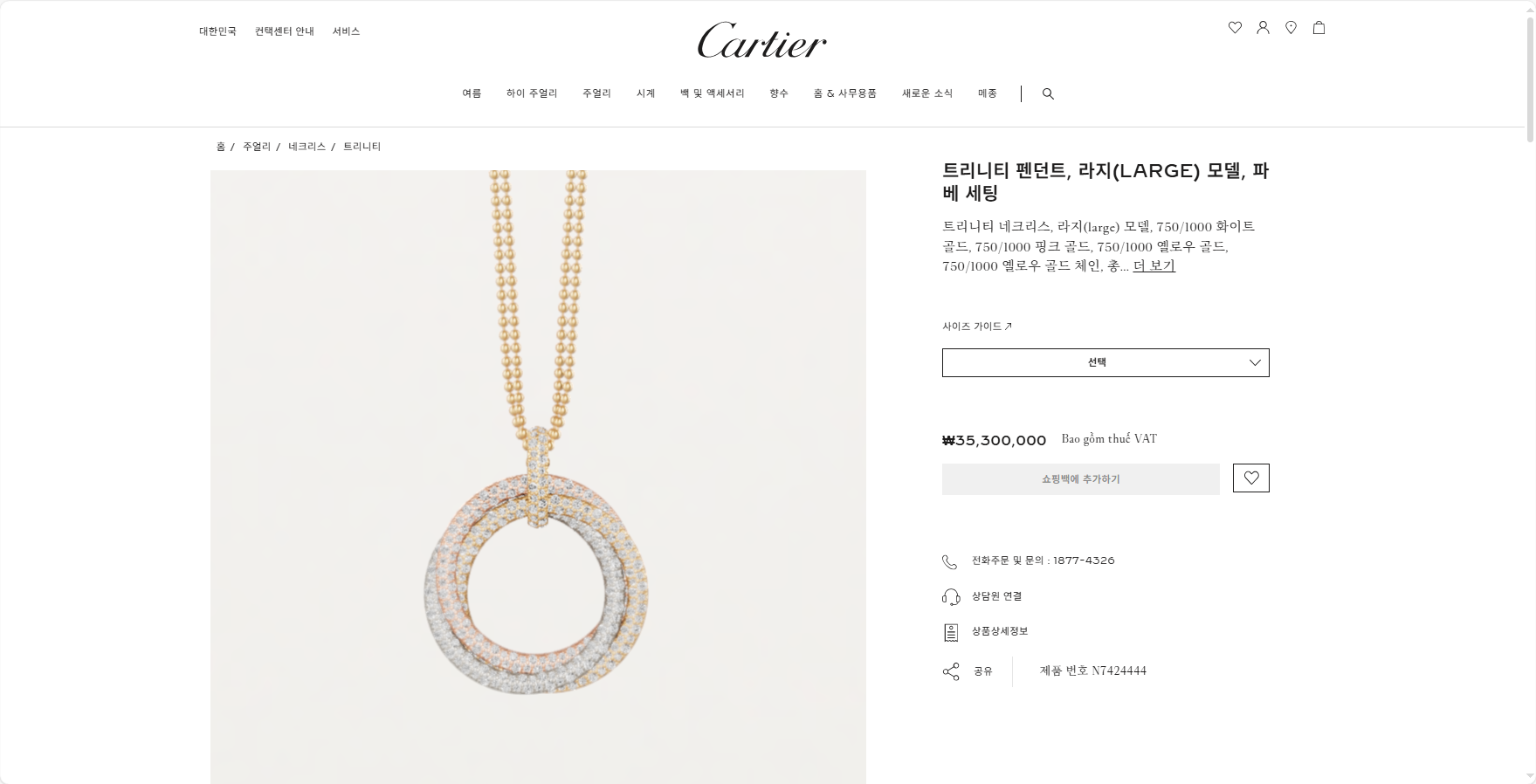Click the share icon

click(x=951, y=671)
